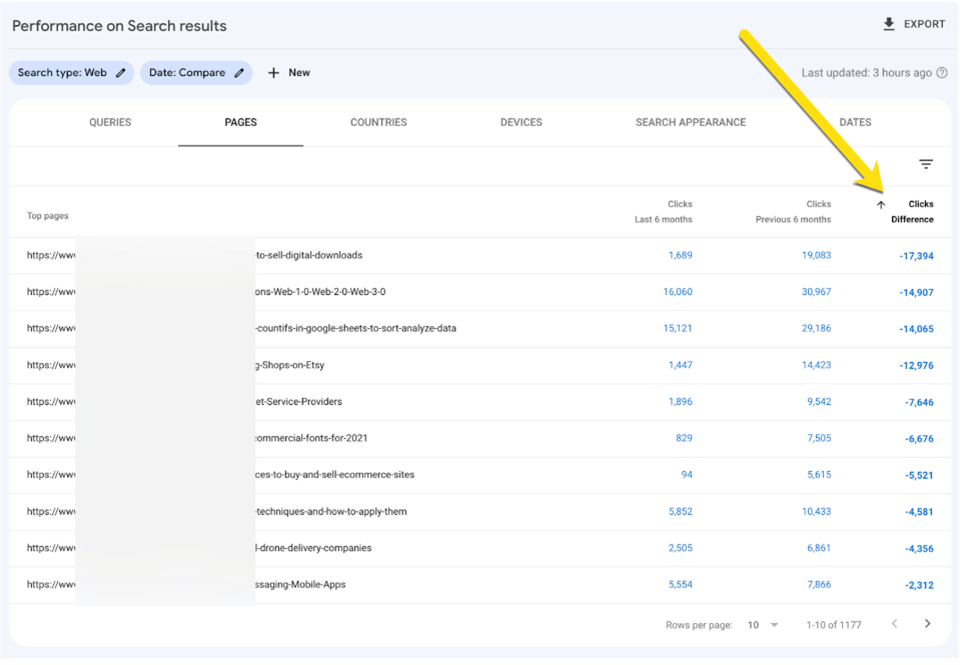Switch to the Queries tab
Image resolution: width=960 pixels, height=665 pixels.
(x=110, y=123)
